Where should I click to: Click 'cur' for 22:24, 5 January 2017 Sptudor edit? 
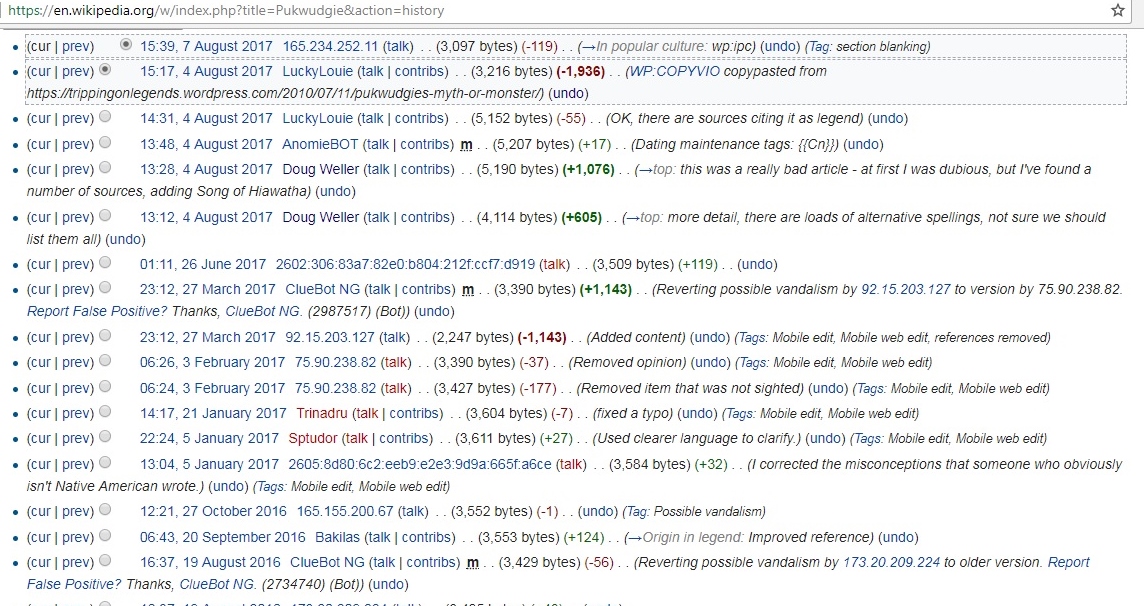pyautogui.click(x=40, y=438)
